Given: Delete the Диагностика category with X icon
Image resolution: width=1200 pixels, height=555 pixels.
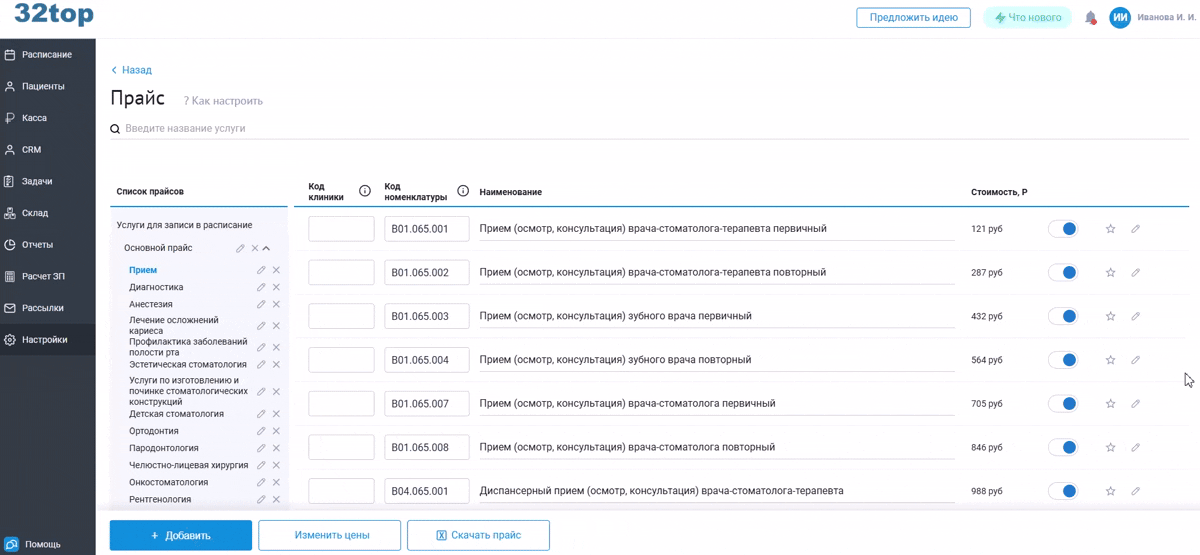Looking at the screenshot, I should tap(276, 288).
